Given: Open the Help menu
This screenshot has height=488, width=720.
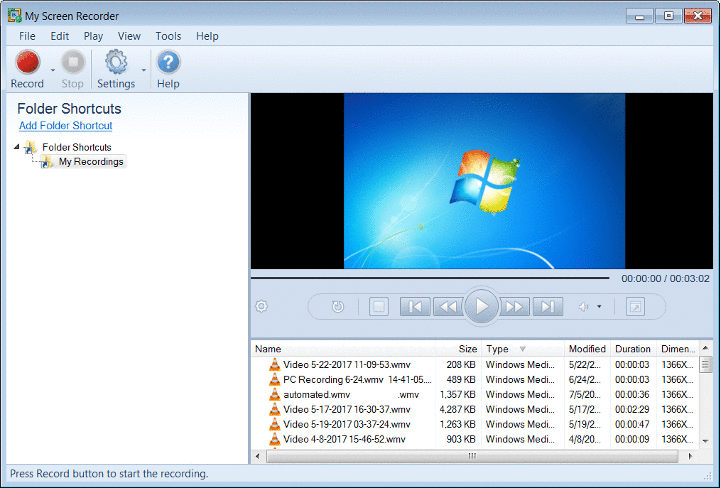Looking at the screenshot, I should point(207,36).
